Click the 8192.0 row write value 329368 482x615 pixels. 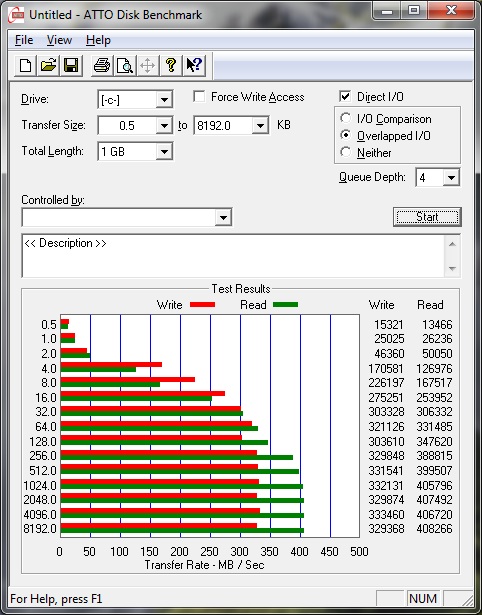[386, 529]
